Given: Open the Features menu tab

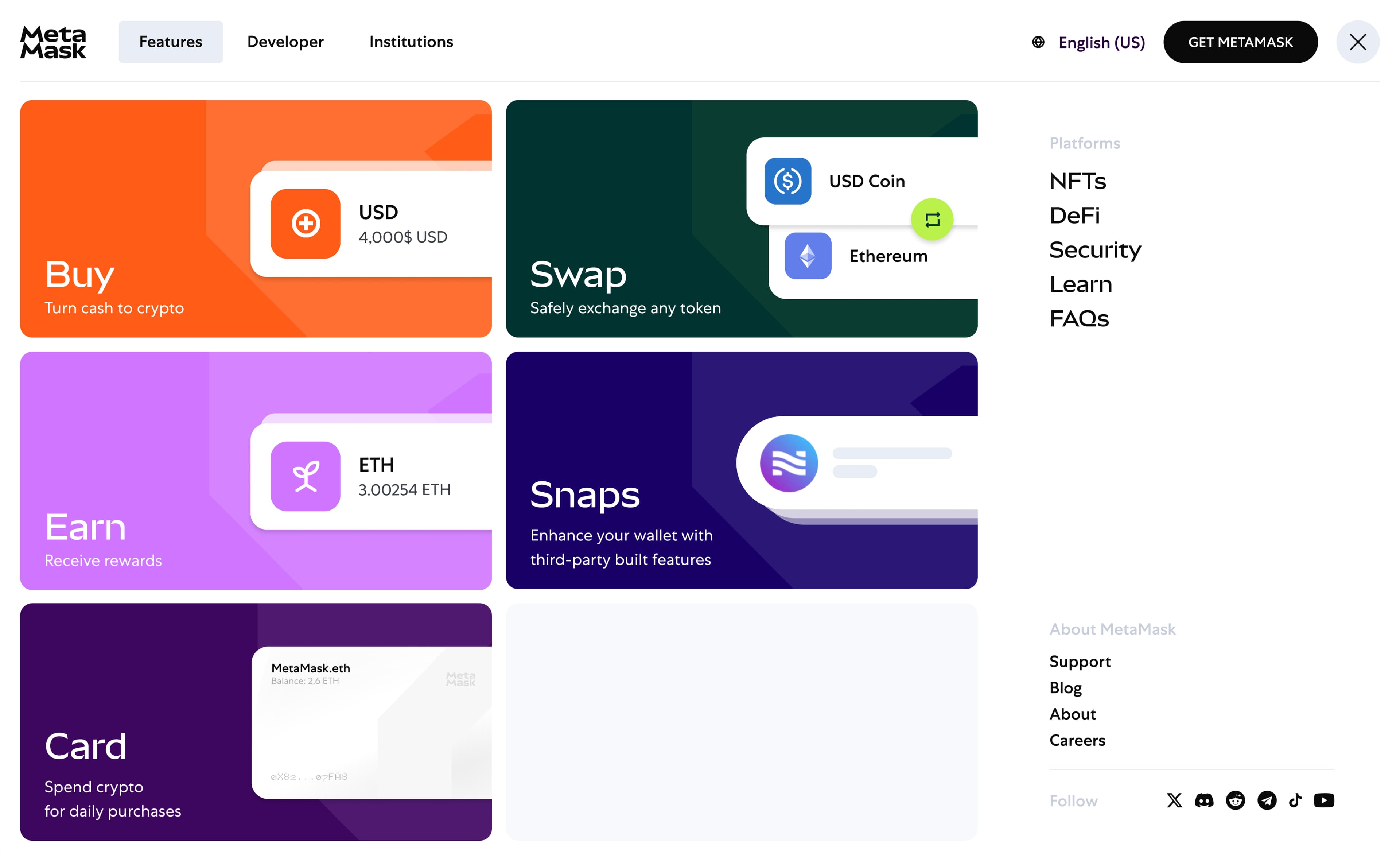Looking at the screenshot, I should point(170,42).
